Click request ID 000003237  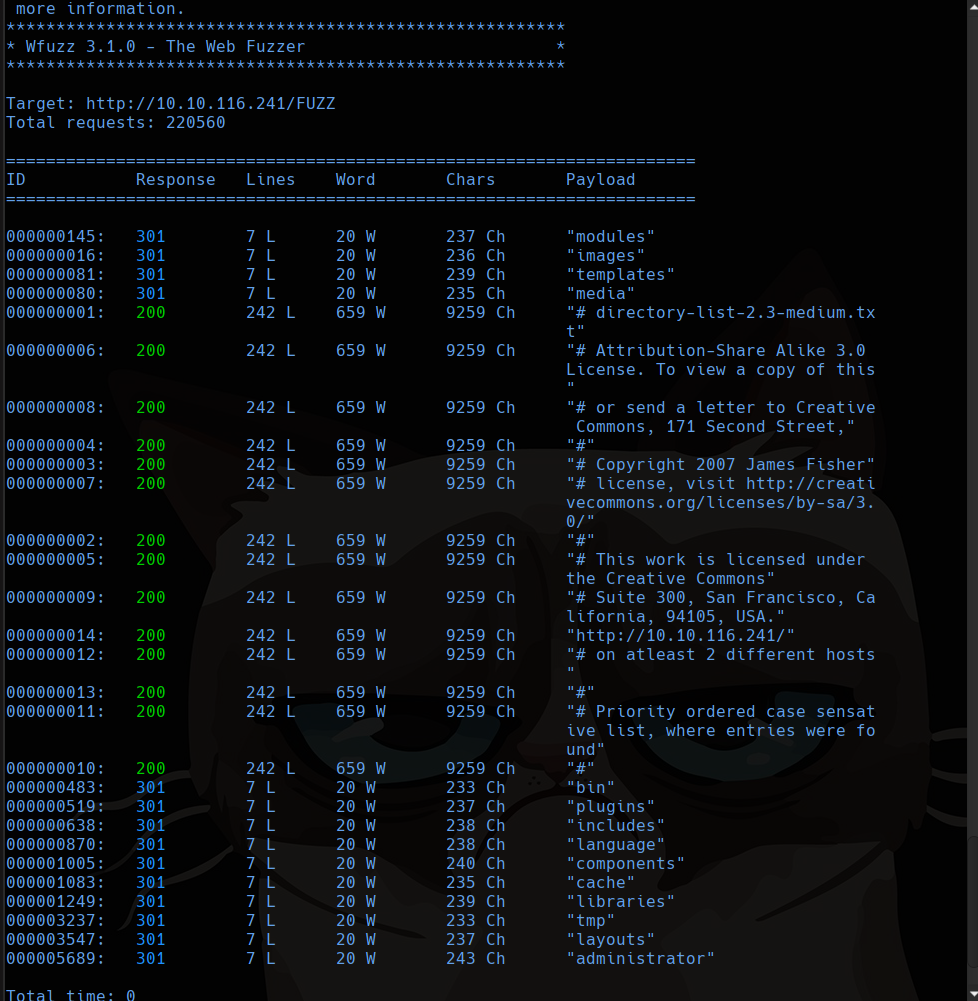56,921
